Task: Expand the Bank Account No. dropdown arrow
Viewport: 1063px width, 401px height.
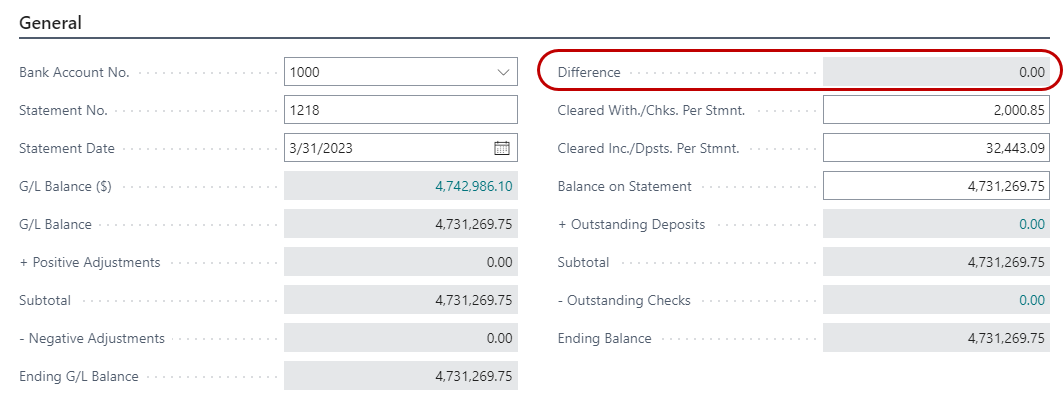Action: pyautogui.click(x=502, y=72)
